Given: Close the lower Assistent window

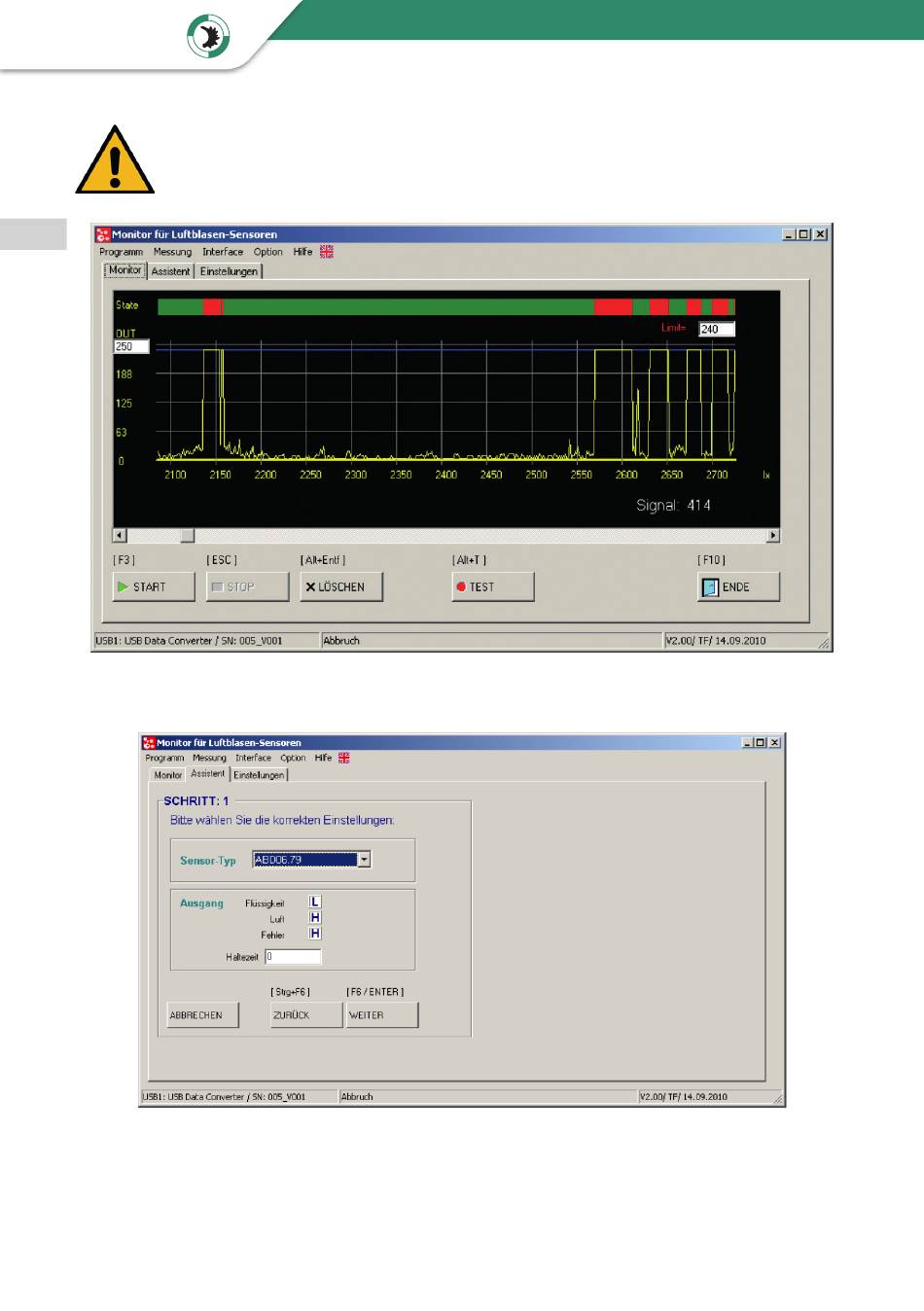Looking at the screenshot, I should pos(775,742).
